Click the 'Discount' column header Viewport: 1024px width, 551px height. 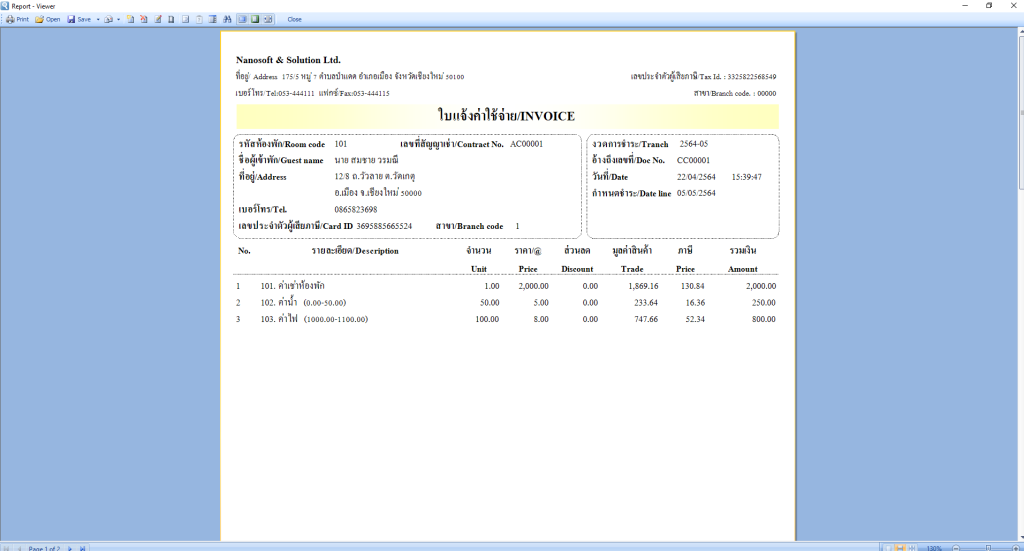coord(577,269)
